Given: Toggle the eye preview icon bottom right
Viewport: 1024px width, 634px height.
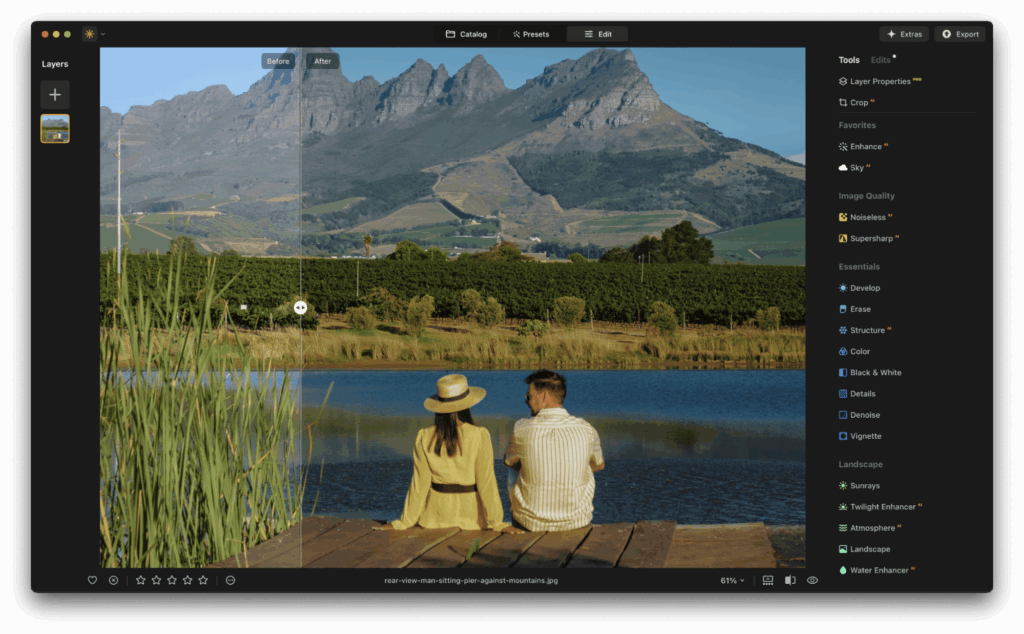Looking at the screenshot, I should [x=812, y=580].
